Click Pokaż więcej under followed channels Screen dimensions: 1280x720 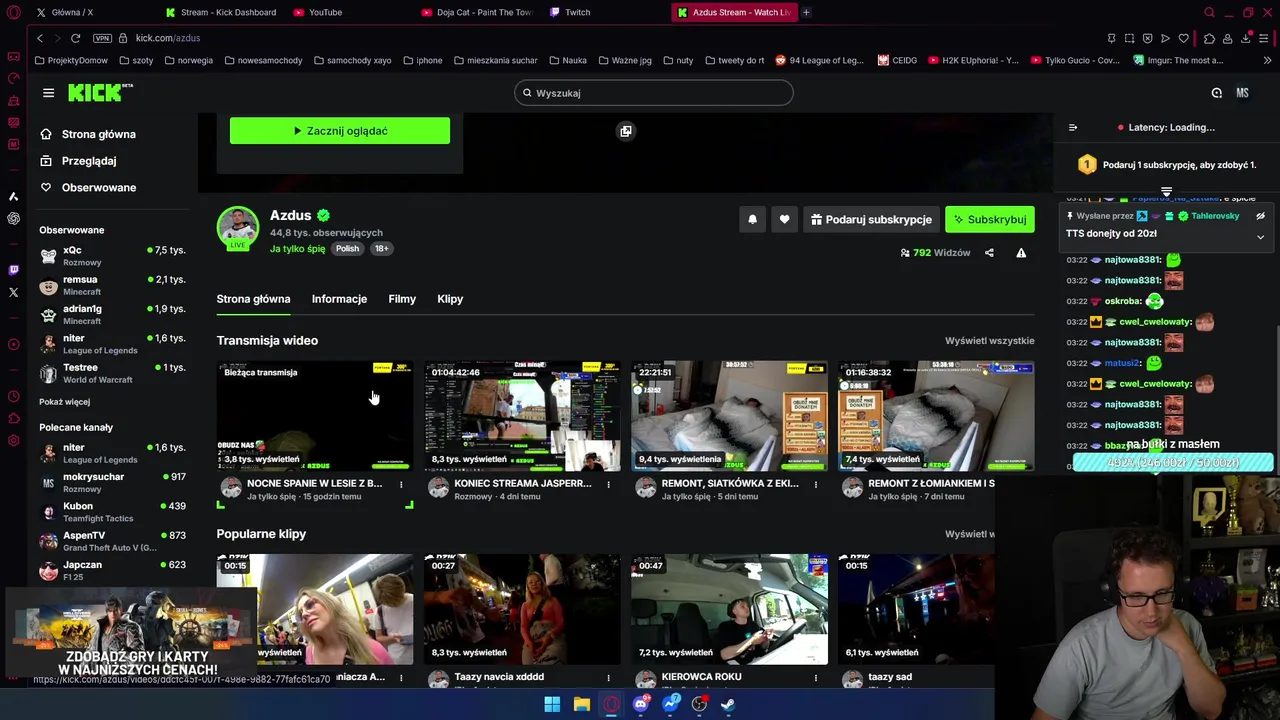(64, 402)
